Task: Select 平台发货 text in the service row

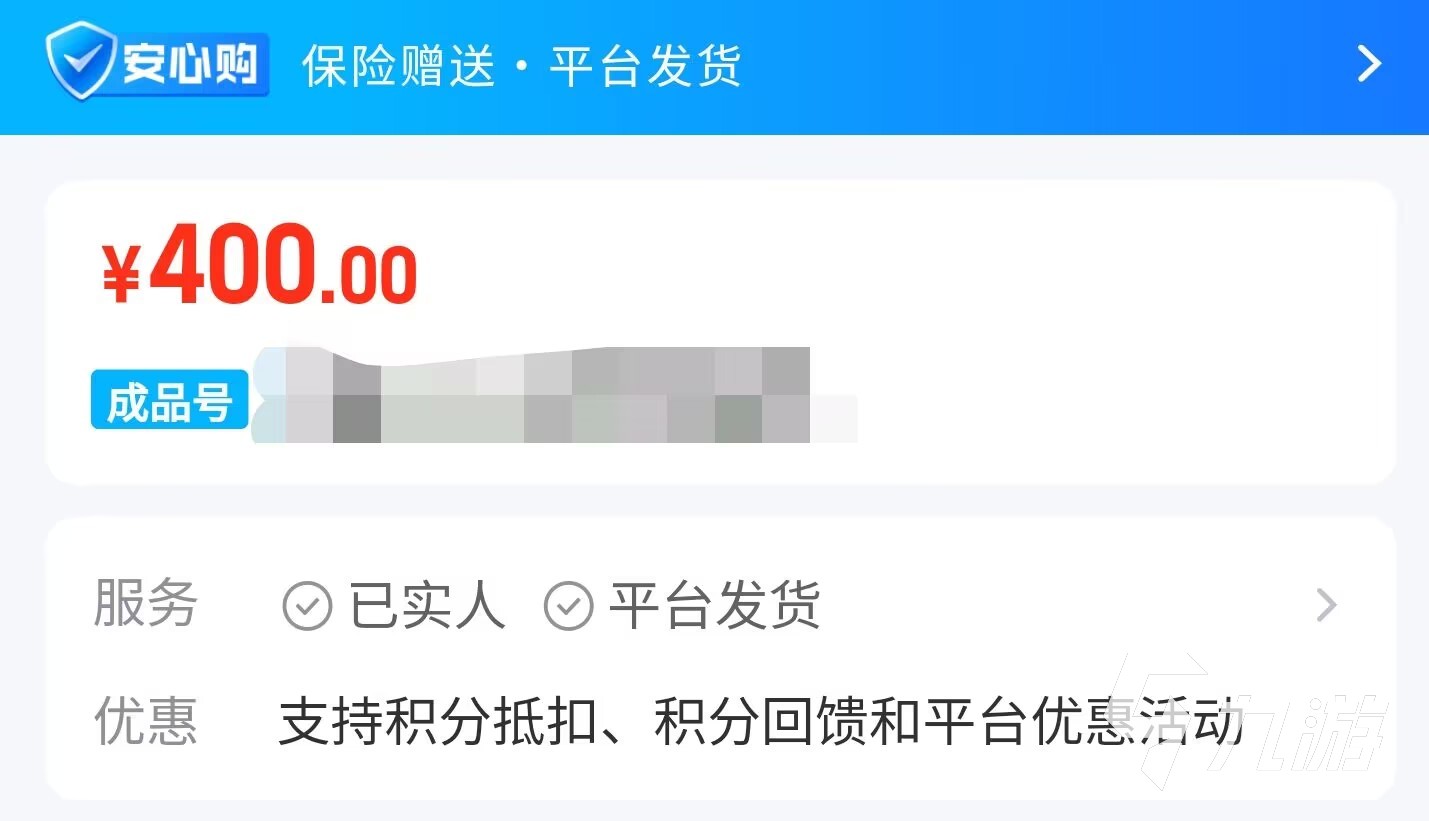Action: [x=714, y=605]
